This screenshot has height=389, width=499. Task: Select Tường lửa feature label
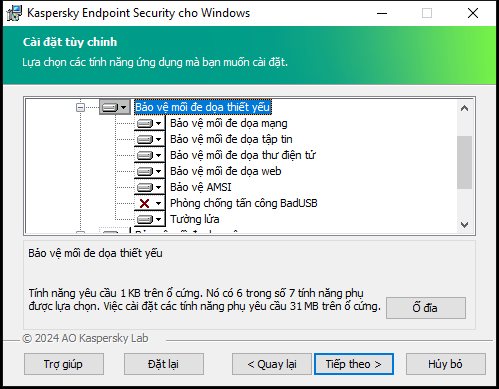(195, 219)
